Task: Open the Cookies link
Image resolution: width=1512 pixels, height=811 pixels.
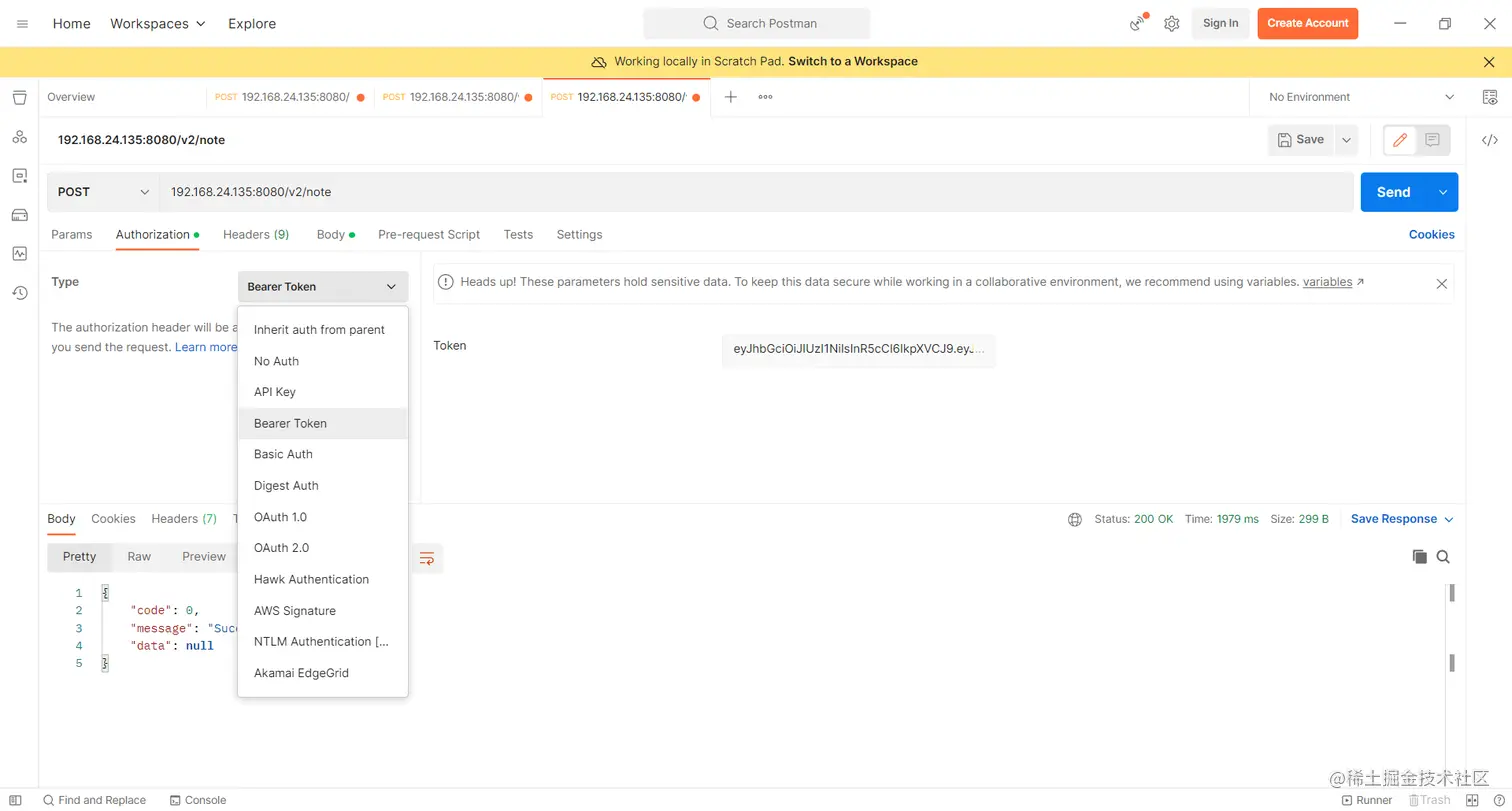Action: pyautogui.click(x=1431, y=234)
